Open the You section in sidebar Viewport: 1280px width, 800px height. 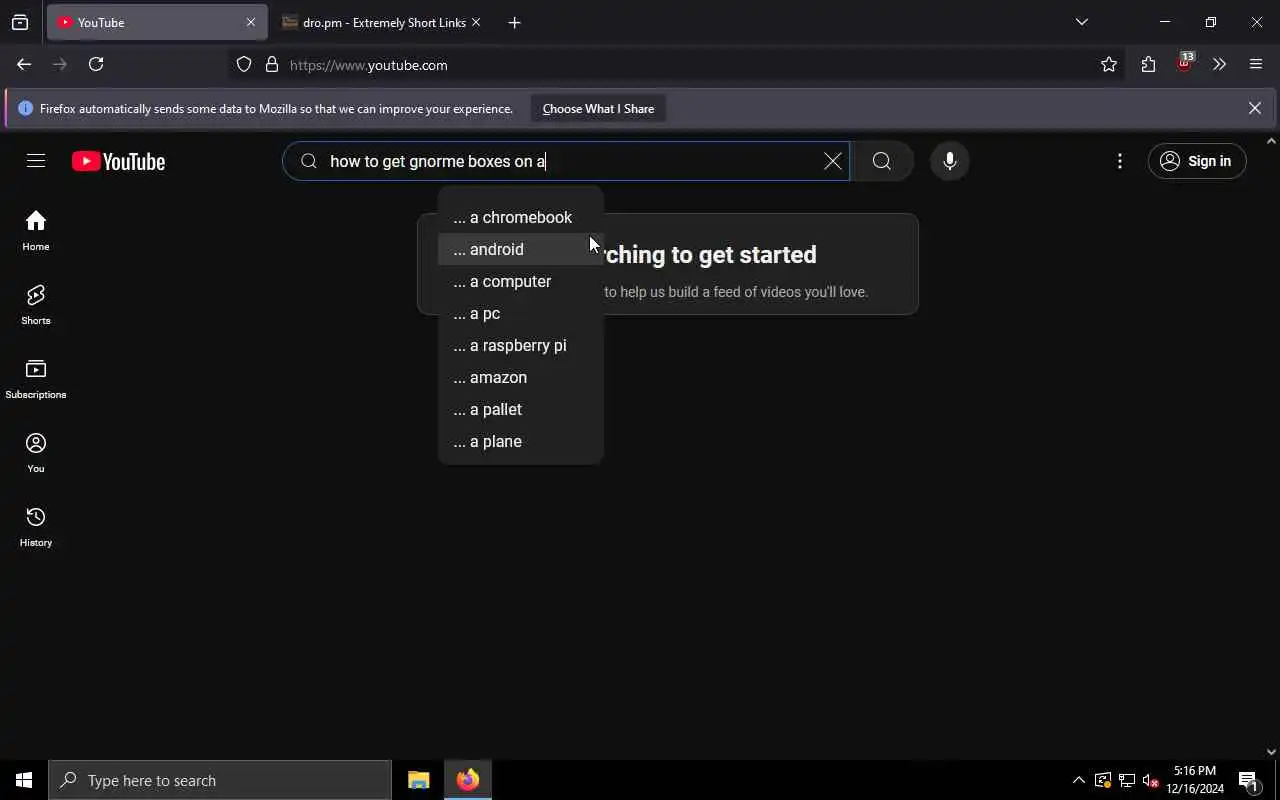coord(36,453)
